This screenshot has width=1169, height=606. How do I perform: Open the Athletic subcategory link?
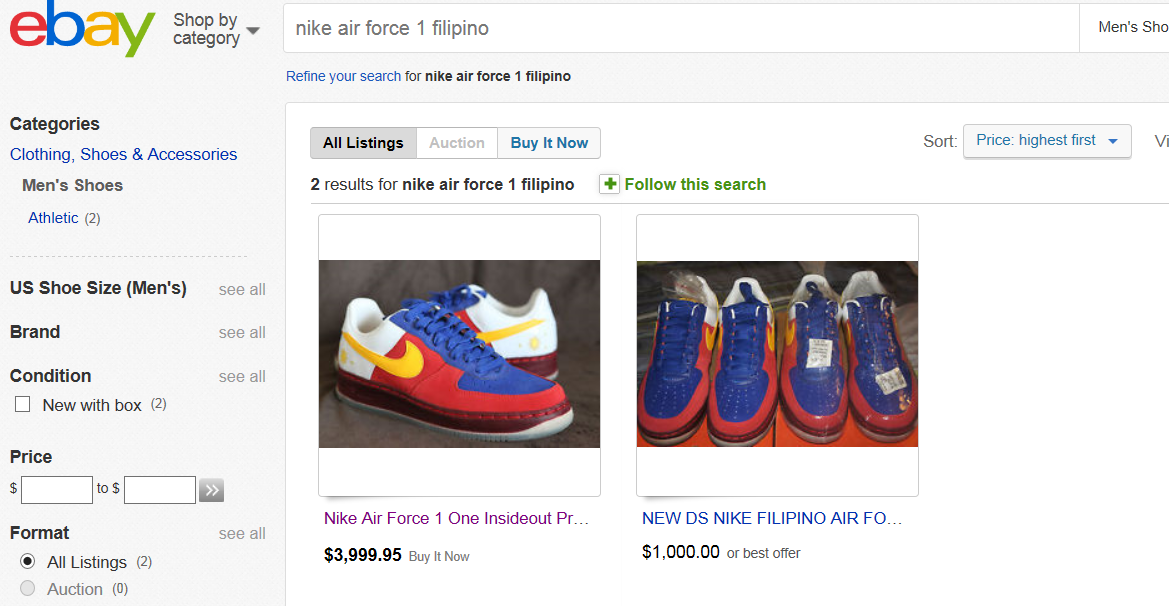pyautogui.click(x=53, y=218)
